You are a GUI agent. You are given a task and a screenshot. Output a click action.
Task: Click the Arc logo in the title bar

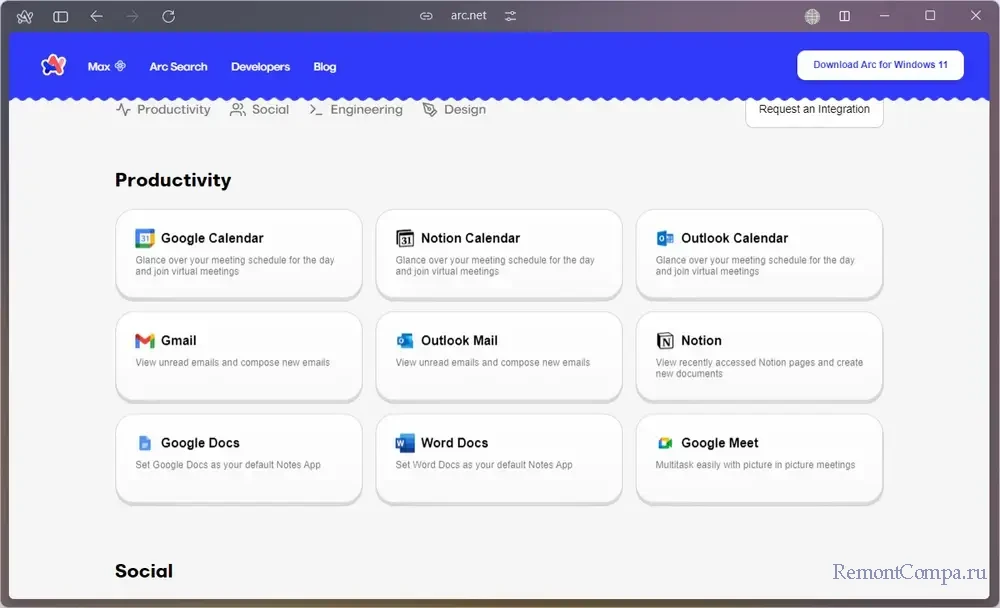pyautogui.click(x=25, y=16)
